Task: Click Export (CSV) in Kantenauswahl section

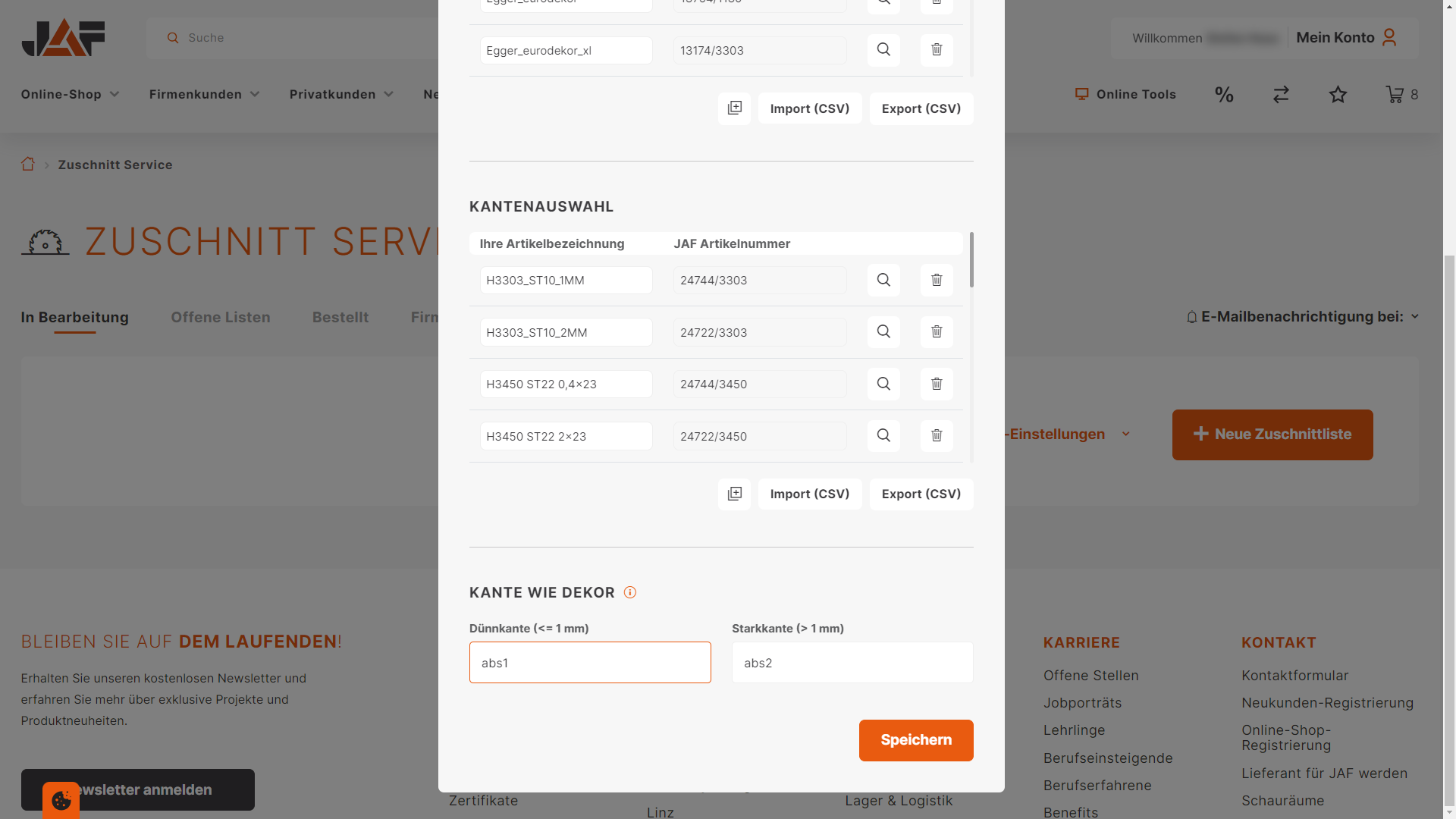Action: [x=921, y=494]
